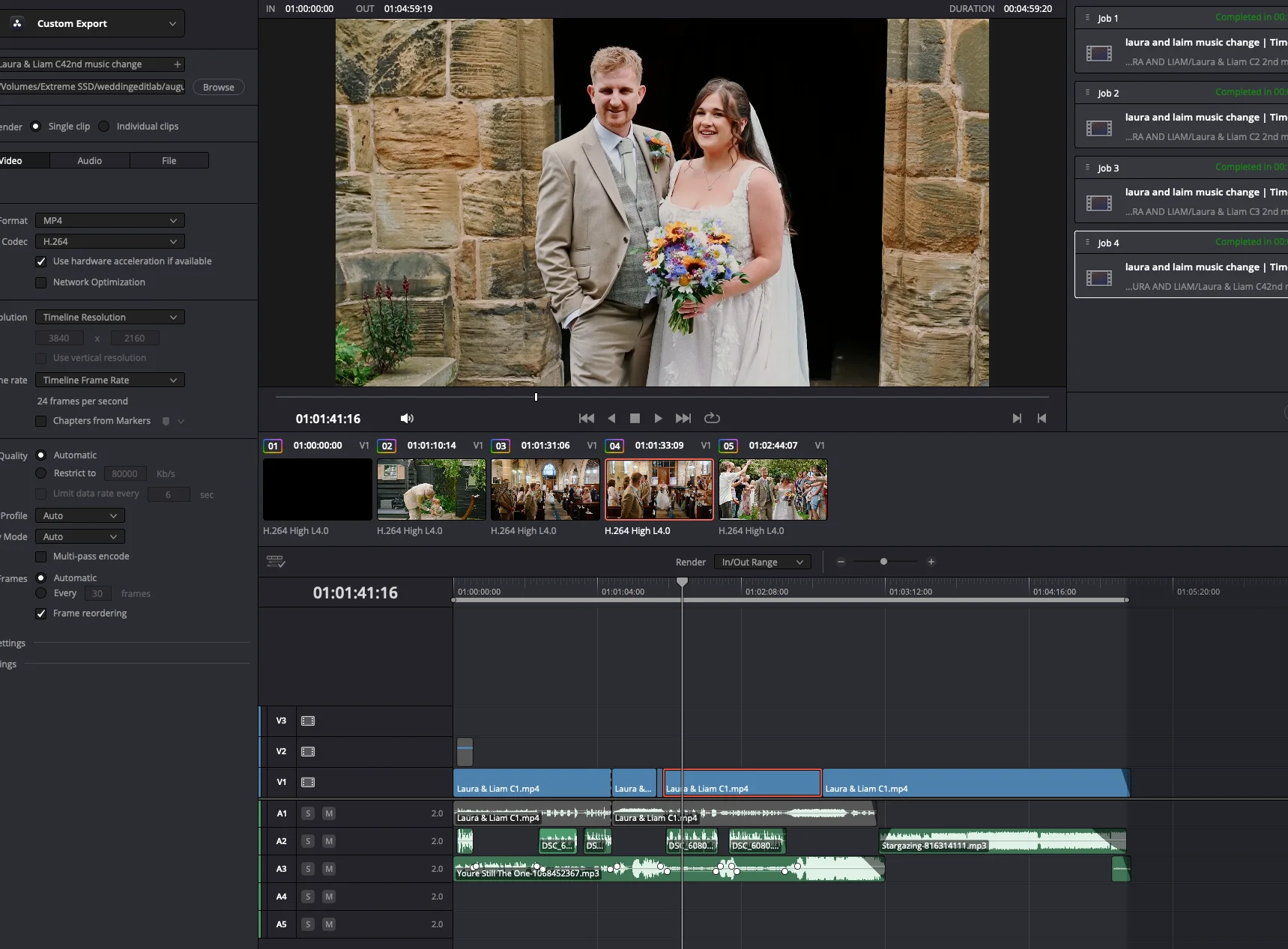Click the Browse button
This screenshot has width=1288, height=949.
tap(219, 87)
